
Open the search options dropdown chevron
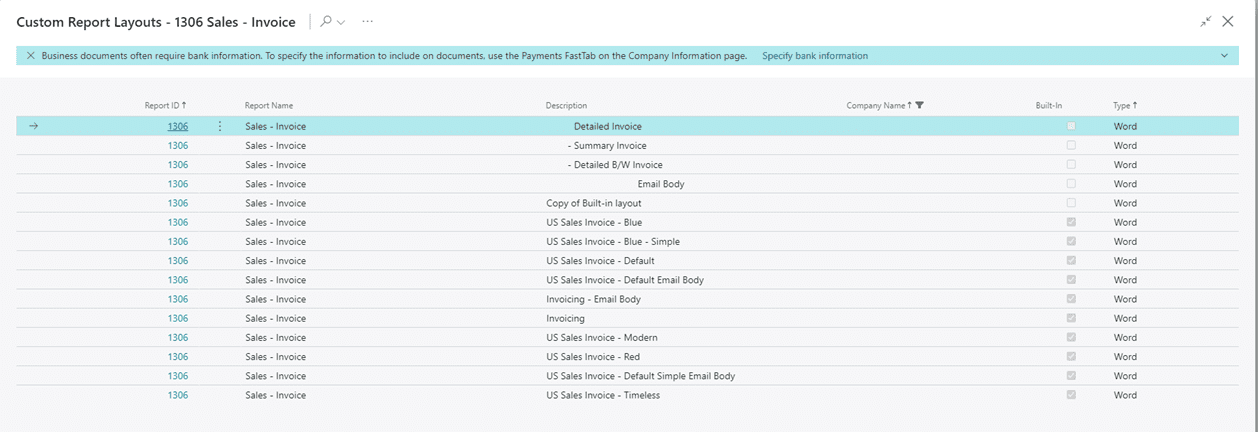click(x=341, y=22)
